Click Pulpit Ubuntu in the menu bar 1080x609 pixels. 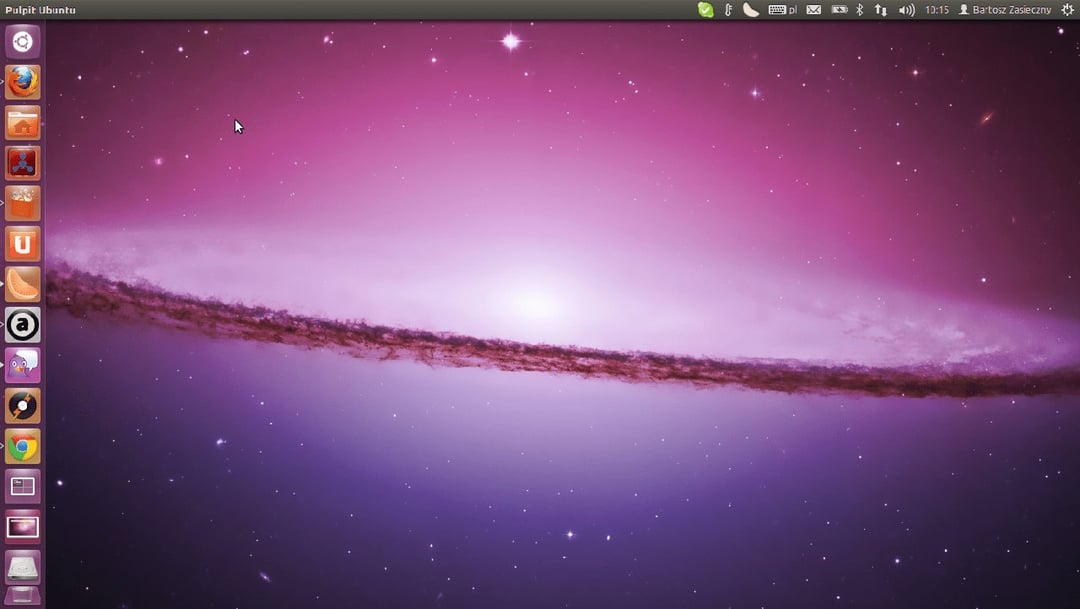coord(40,9)
